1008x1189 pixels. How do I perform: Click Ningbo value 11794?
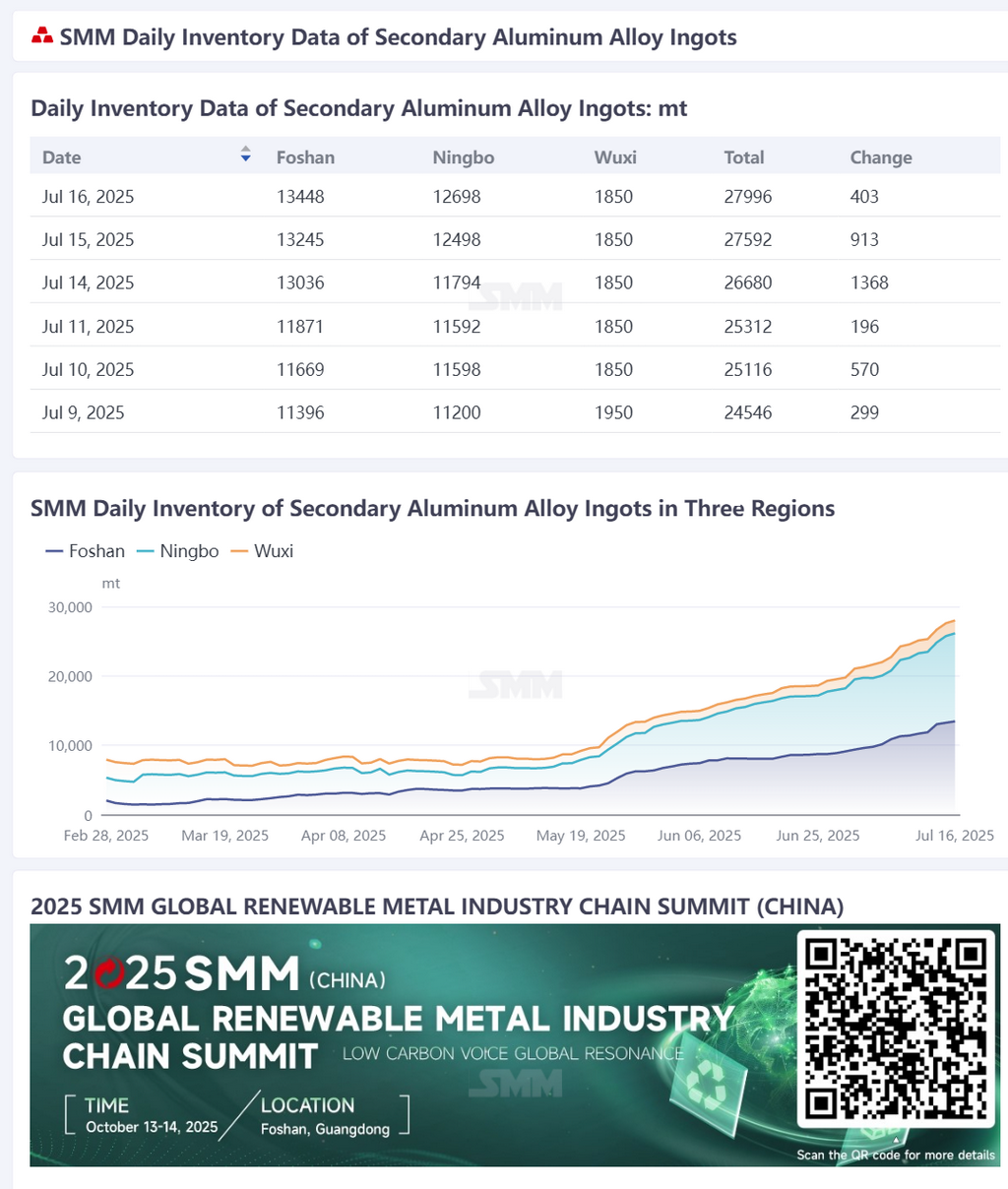pyautogui.click(x=457, y=283)
